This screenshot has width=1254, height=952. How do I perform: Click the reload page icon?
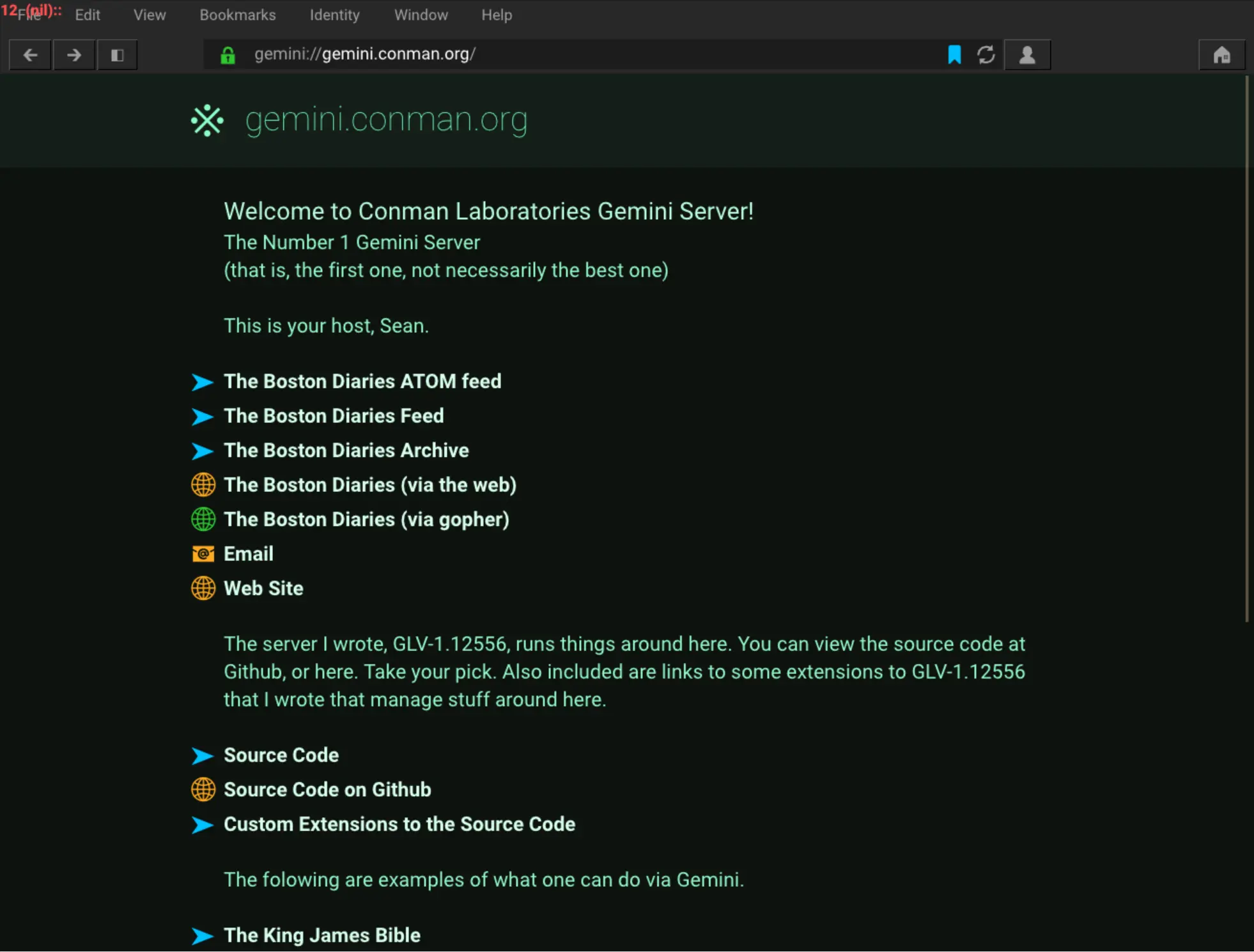click(986, 55)
